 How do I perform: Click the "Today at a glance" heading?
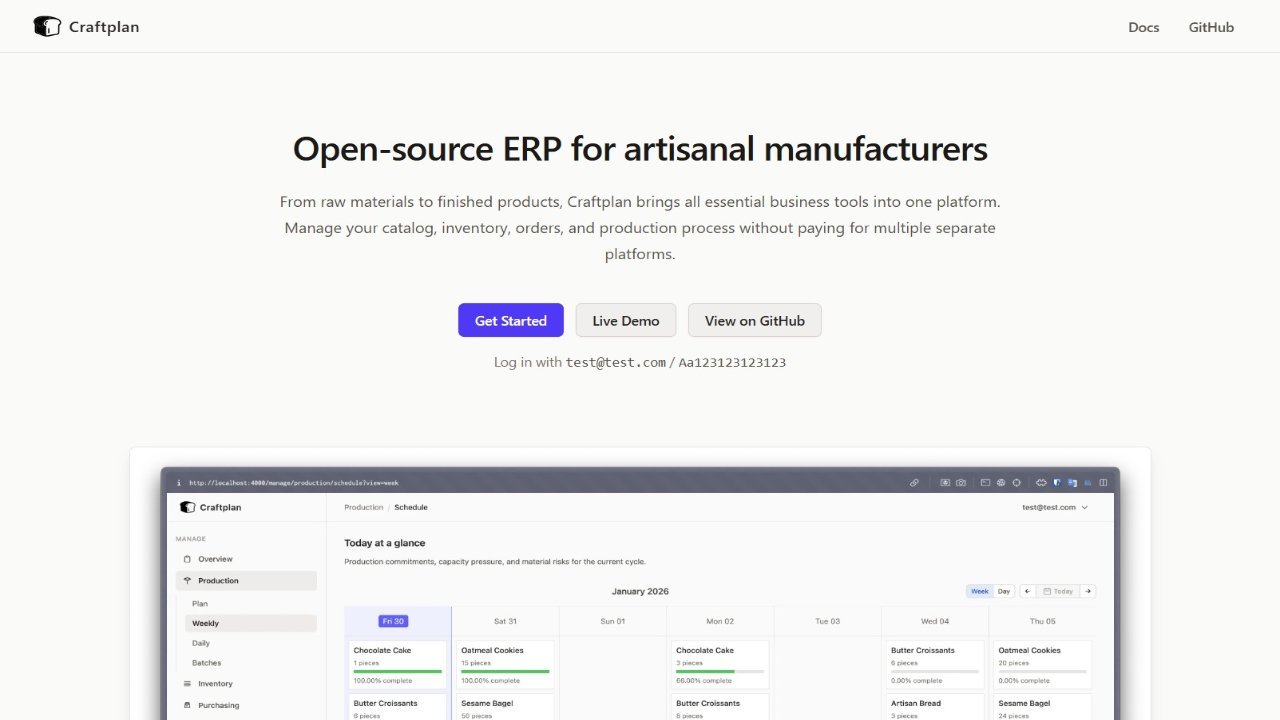click(385, 543)
